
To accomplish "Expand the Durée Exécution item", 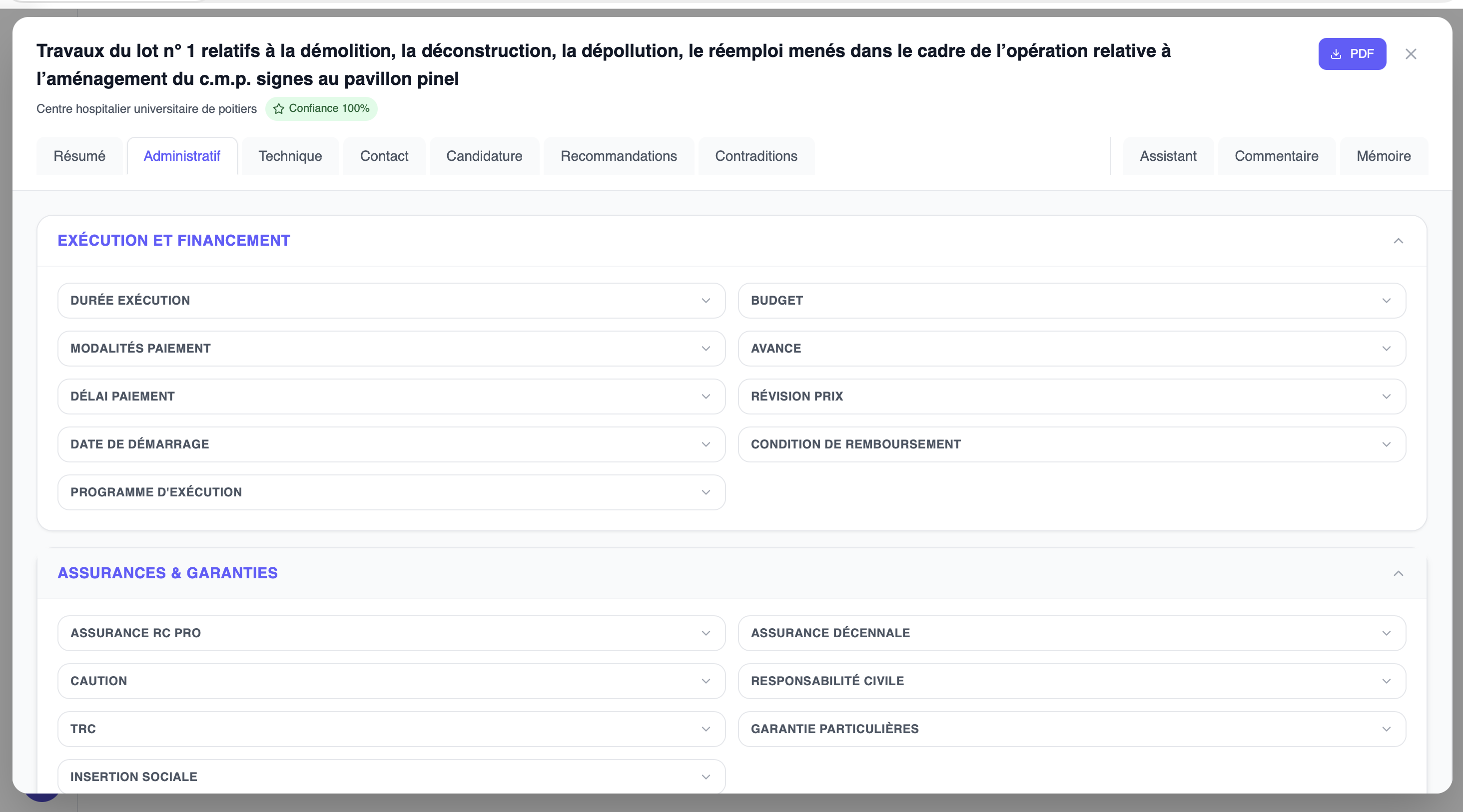I will pos(391,301).
